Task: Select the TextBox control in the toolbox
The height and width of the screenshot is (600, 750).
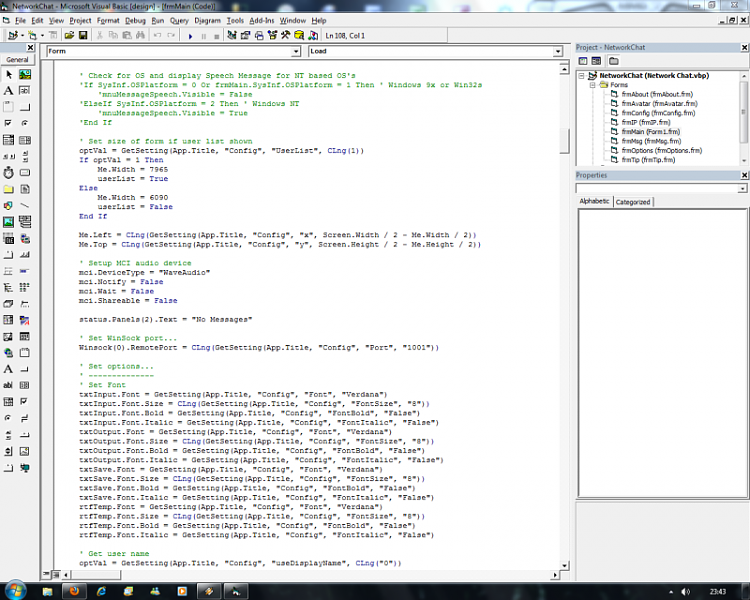Action: pos(25,91)
